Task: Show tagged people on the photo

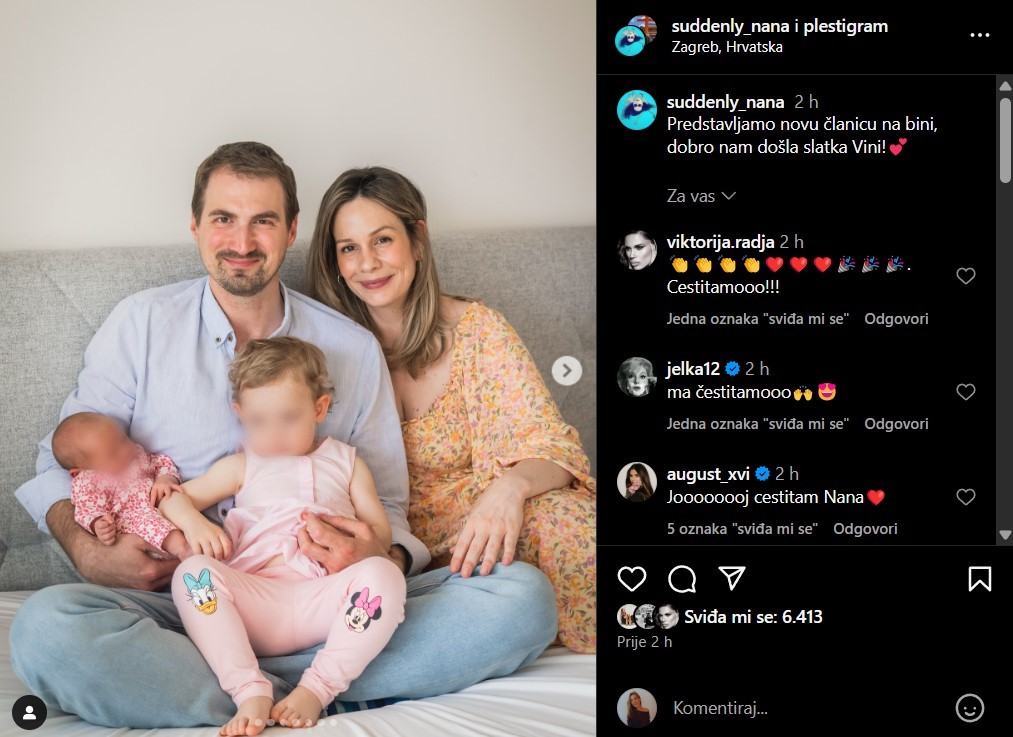Action: pyautogui.click(x=29, y=712)
